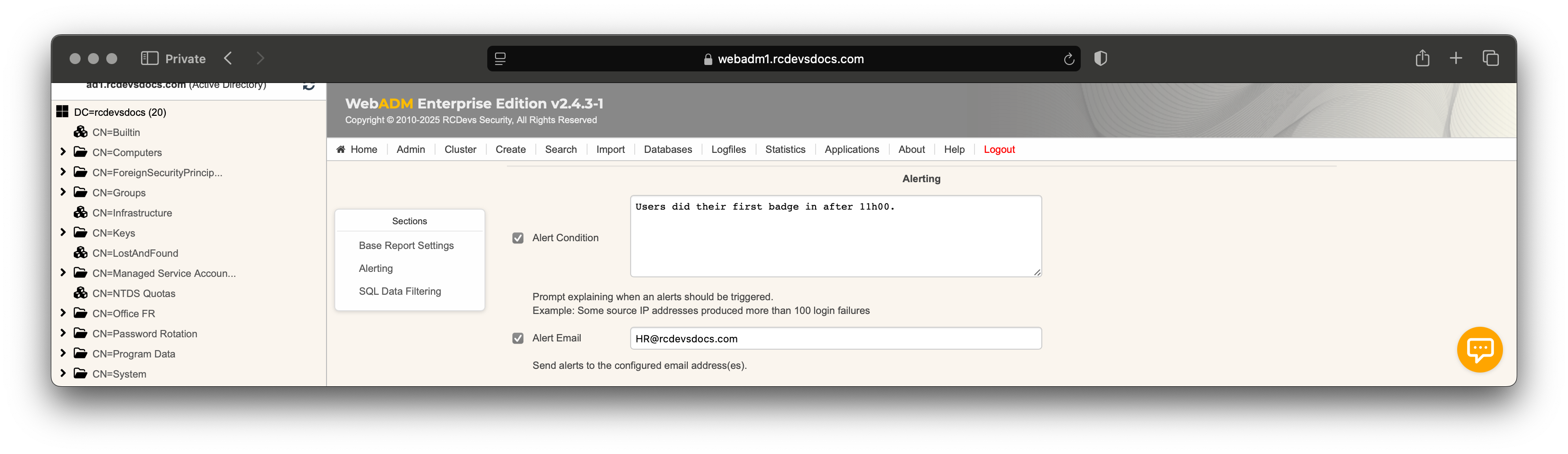
Task: Click the red Logout link
Action: [x=999, y=149]
